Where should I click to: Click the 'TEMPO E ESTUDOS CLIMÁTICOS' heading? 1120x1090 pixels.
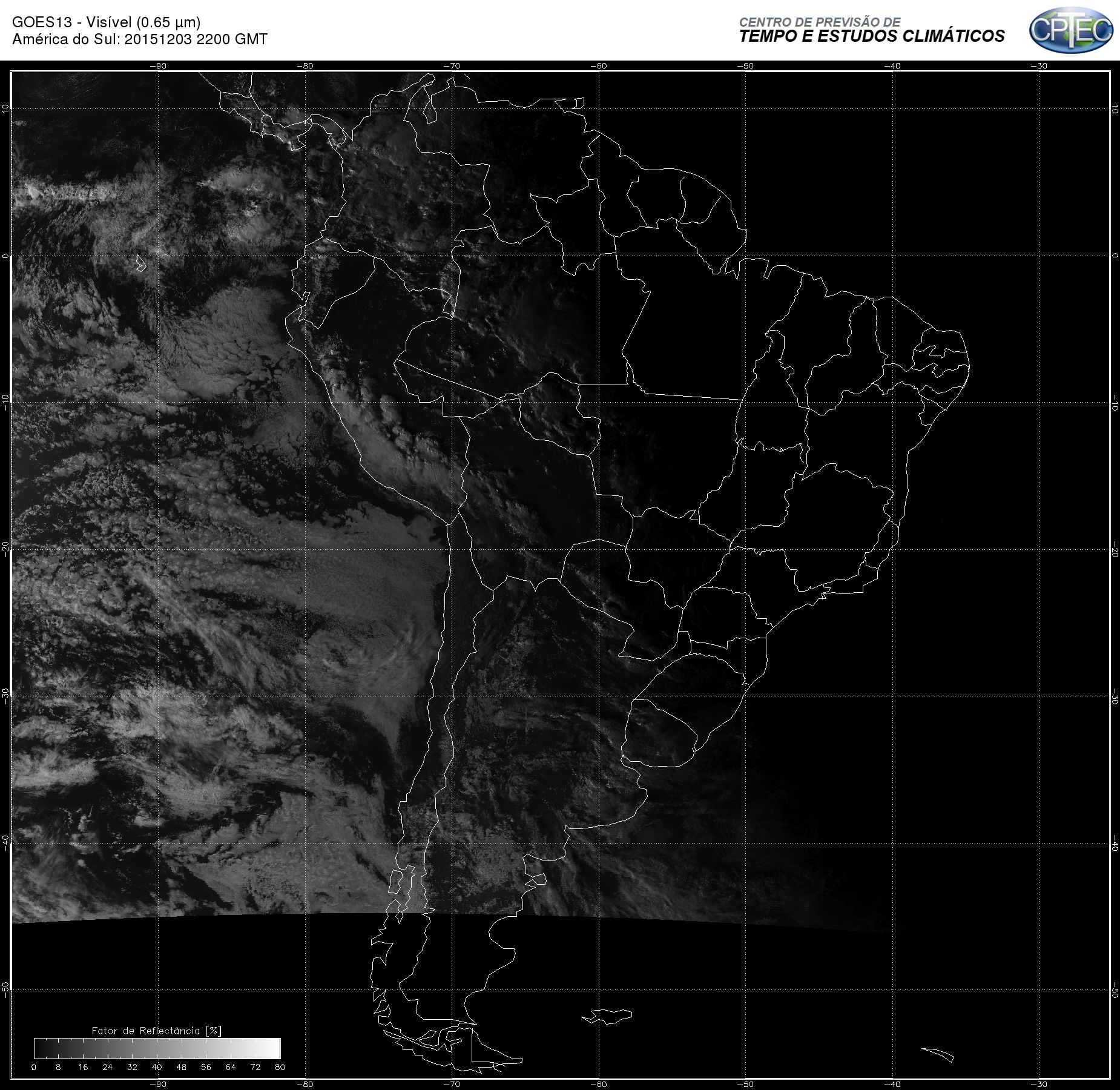[872, 36]
